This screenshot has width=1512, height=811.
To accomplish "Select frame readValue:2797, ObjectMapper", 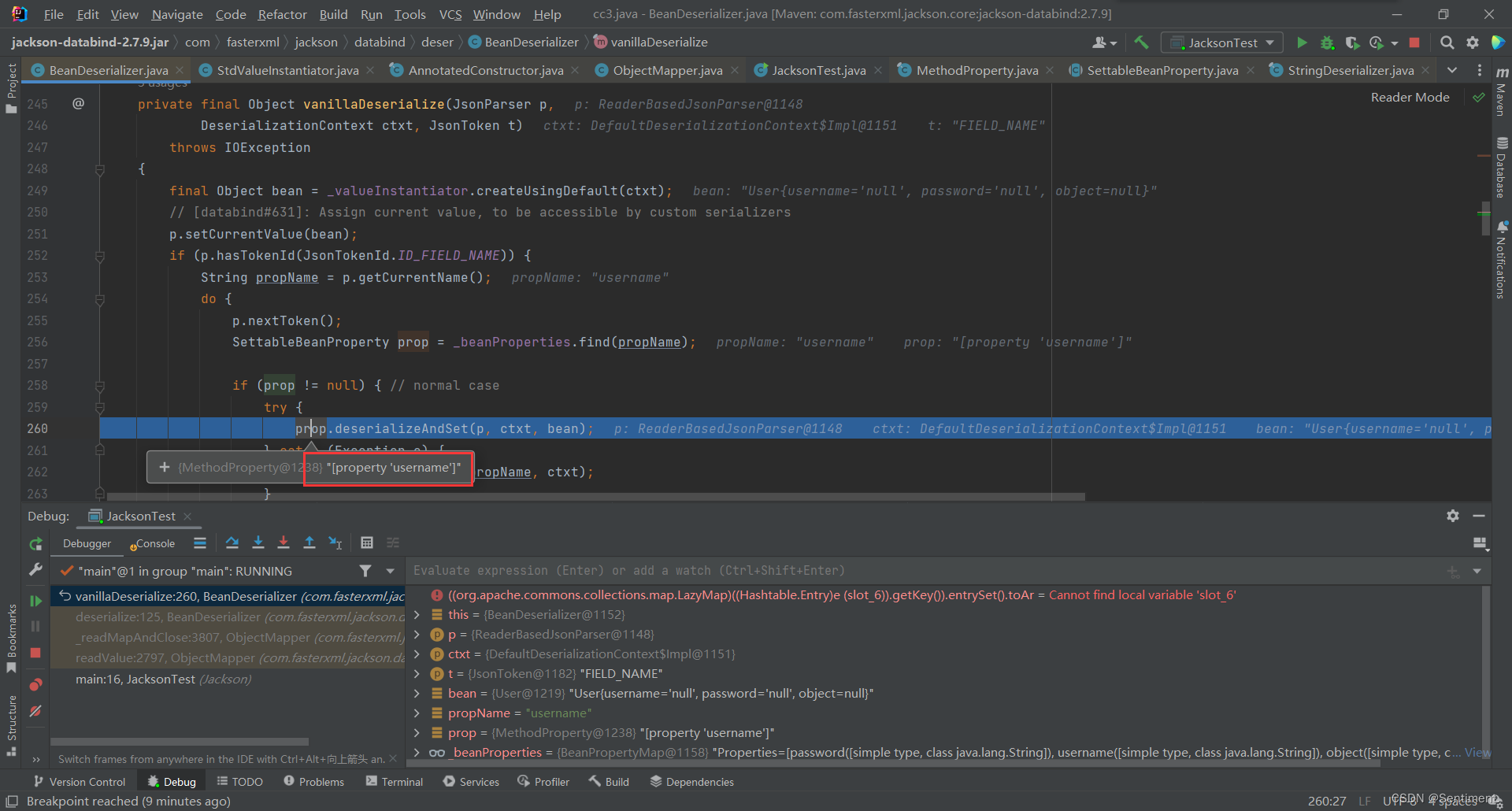I will tap(228, 658).
